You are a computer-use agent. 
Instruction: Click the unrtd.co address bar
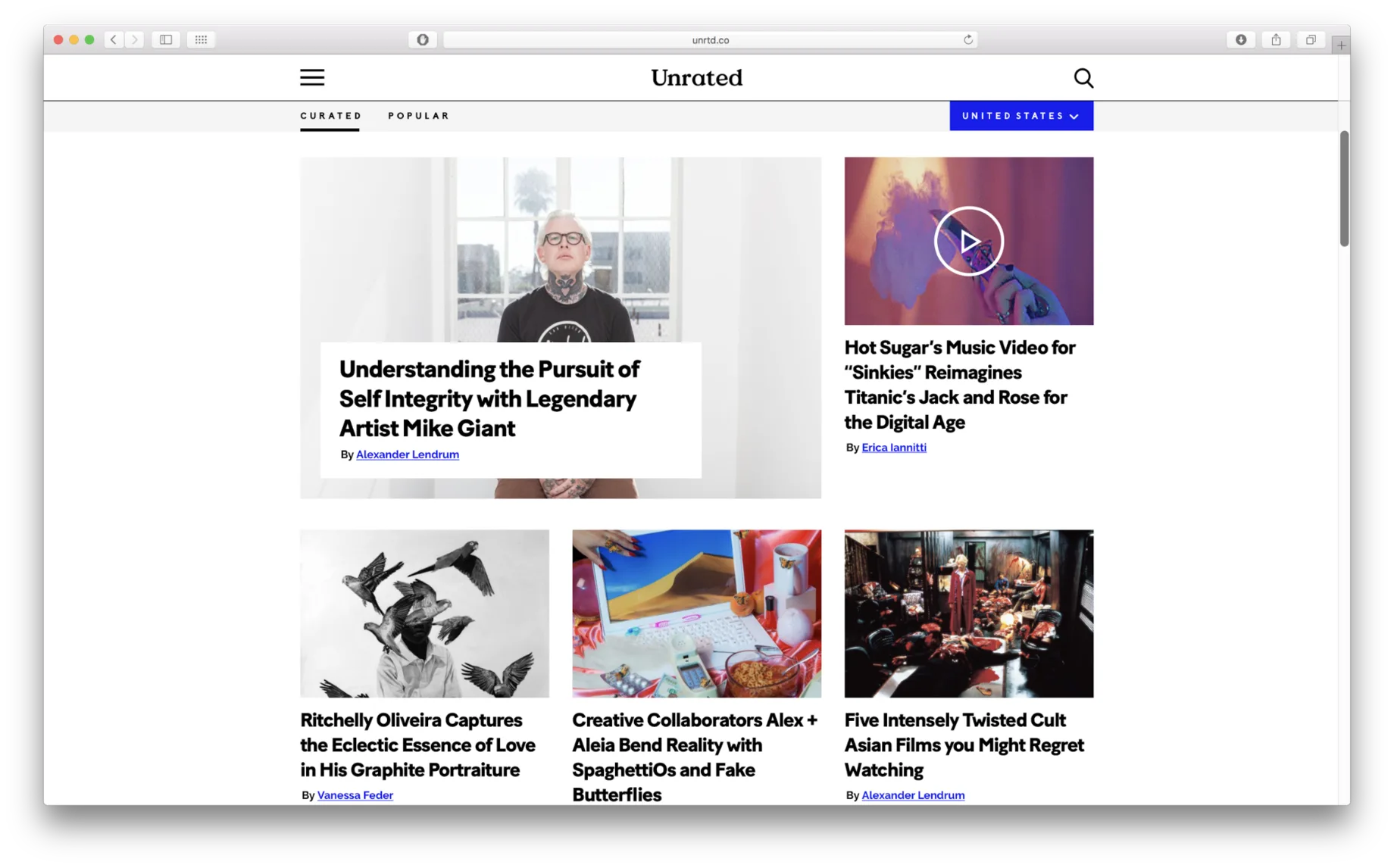click(710, 39)
